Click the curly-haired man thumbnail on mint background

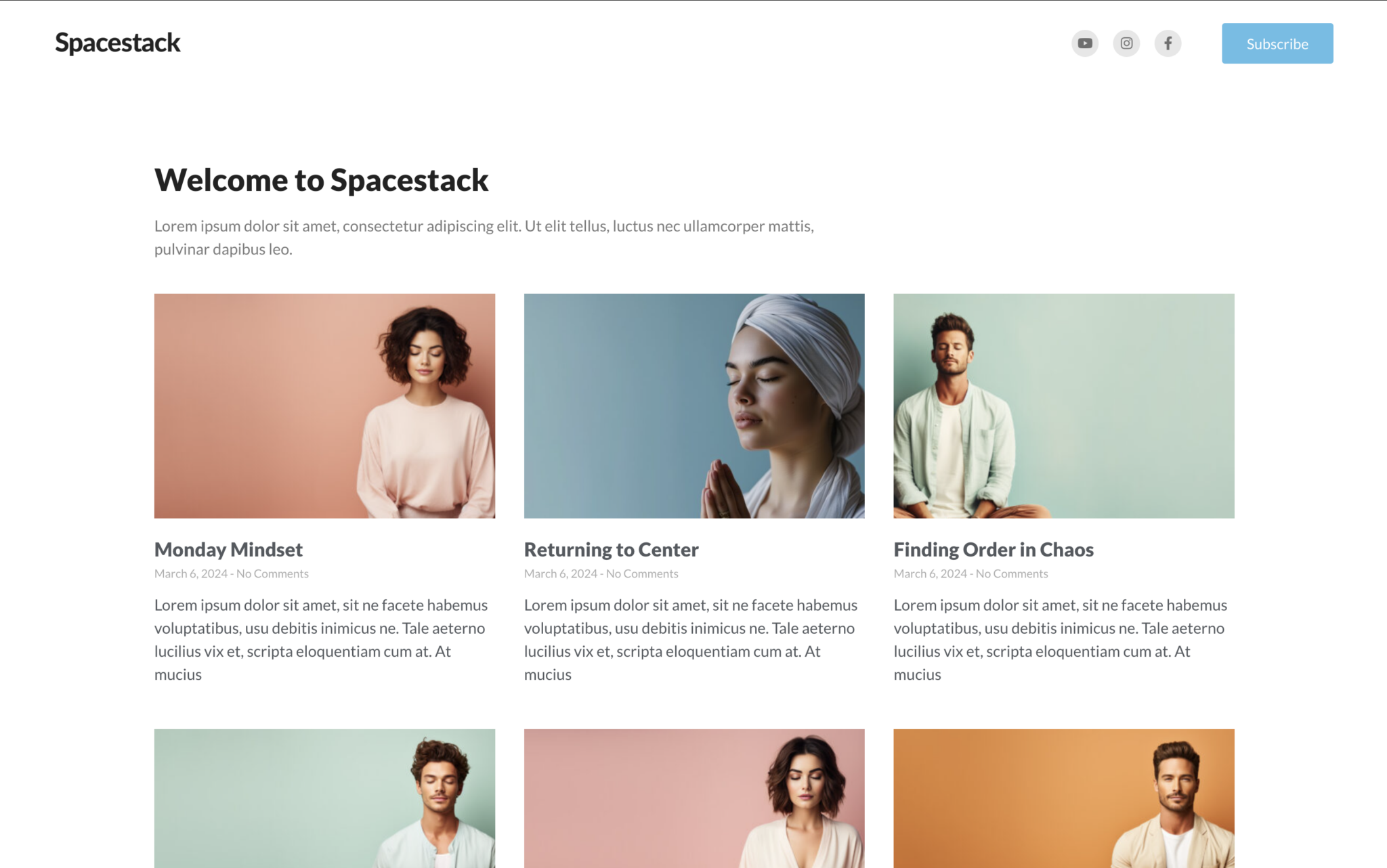(x=324, y=798)
